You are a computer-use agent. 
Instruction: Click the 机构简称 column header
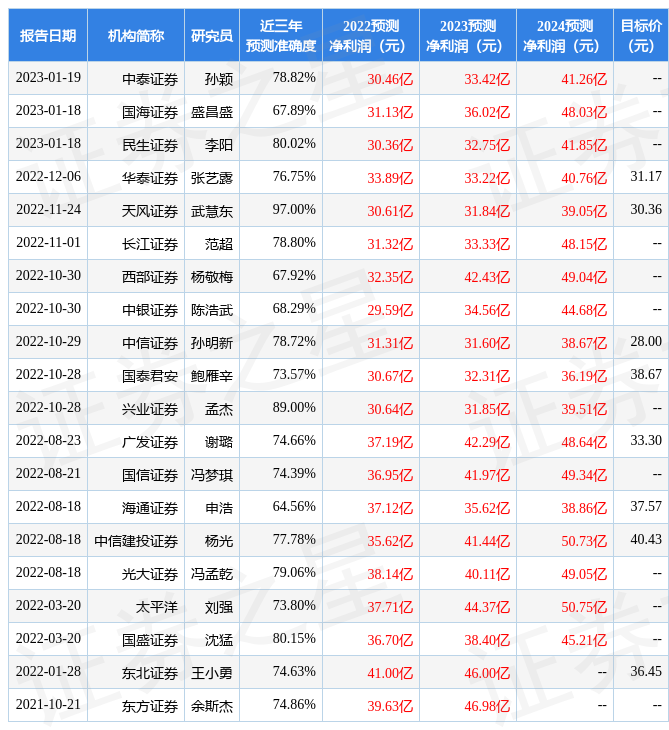(x=136, y=35)
